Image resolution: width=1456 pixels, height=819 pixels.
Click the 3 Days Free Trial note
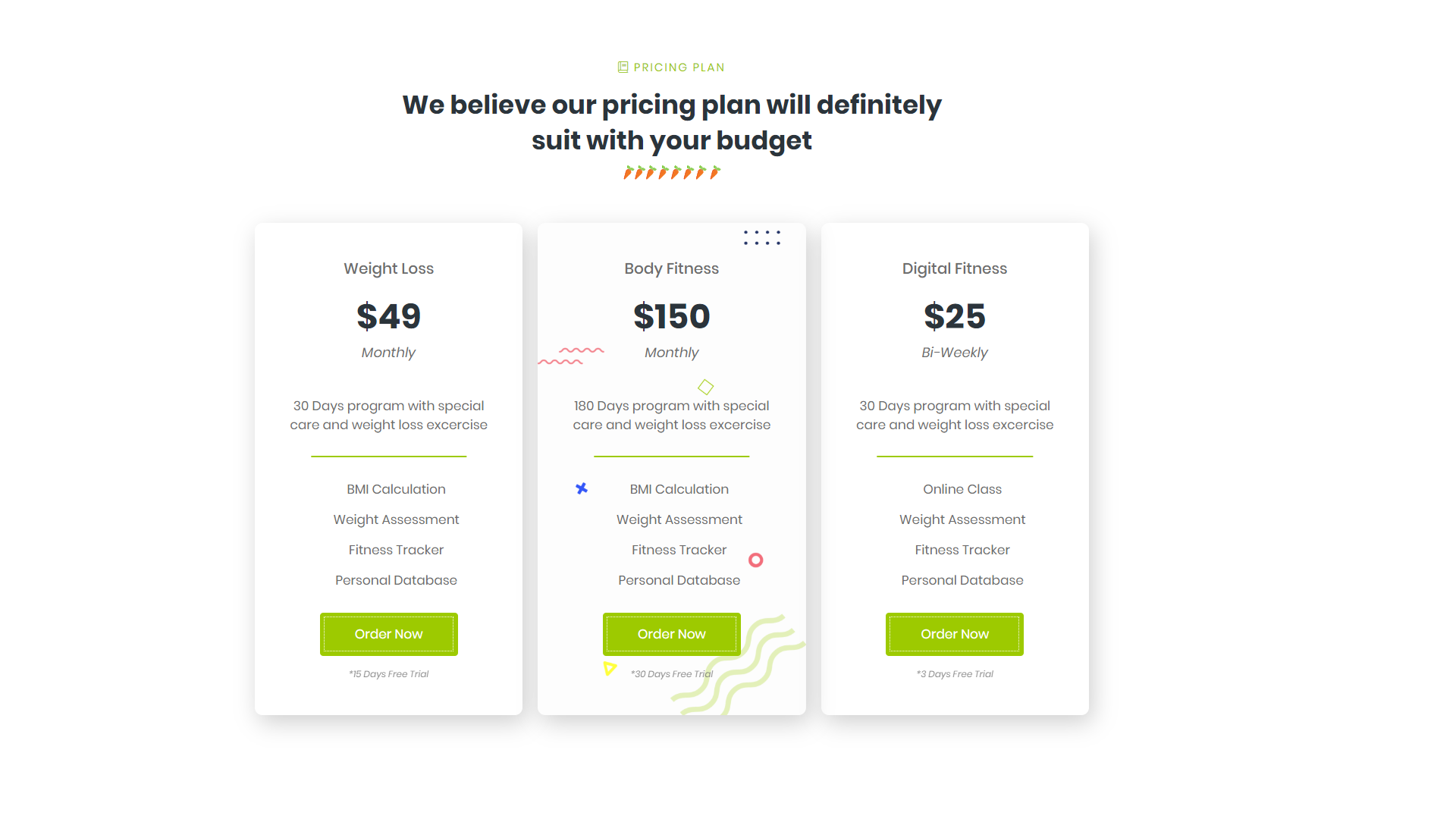[955, 674]
